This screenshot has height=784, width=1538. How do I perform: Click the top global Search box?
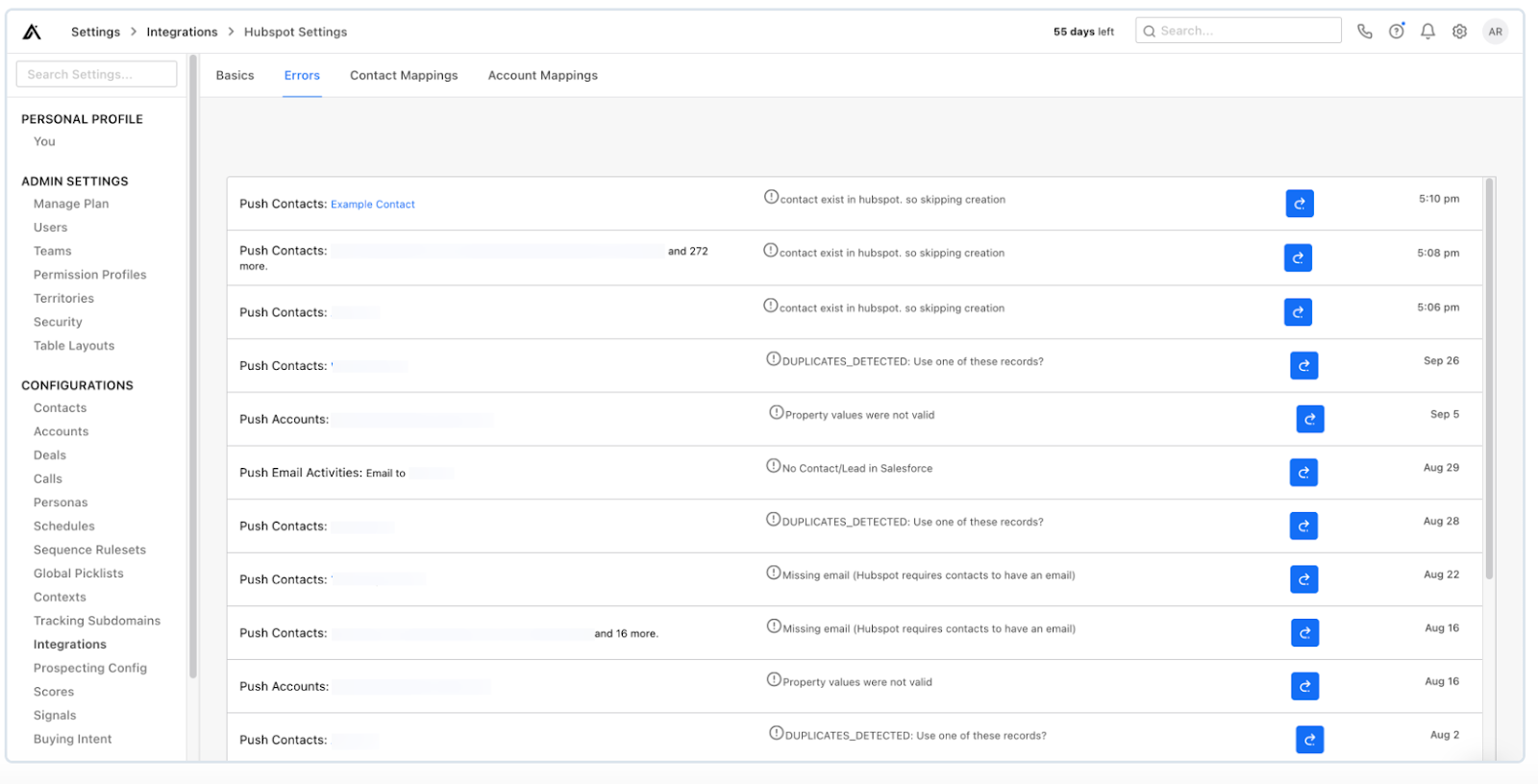(1238, 31)
